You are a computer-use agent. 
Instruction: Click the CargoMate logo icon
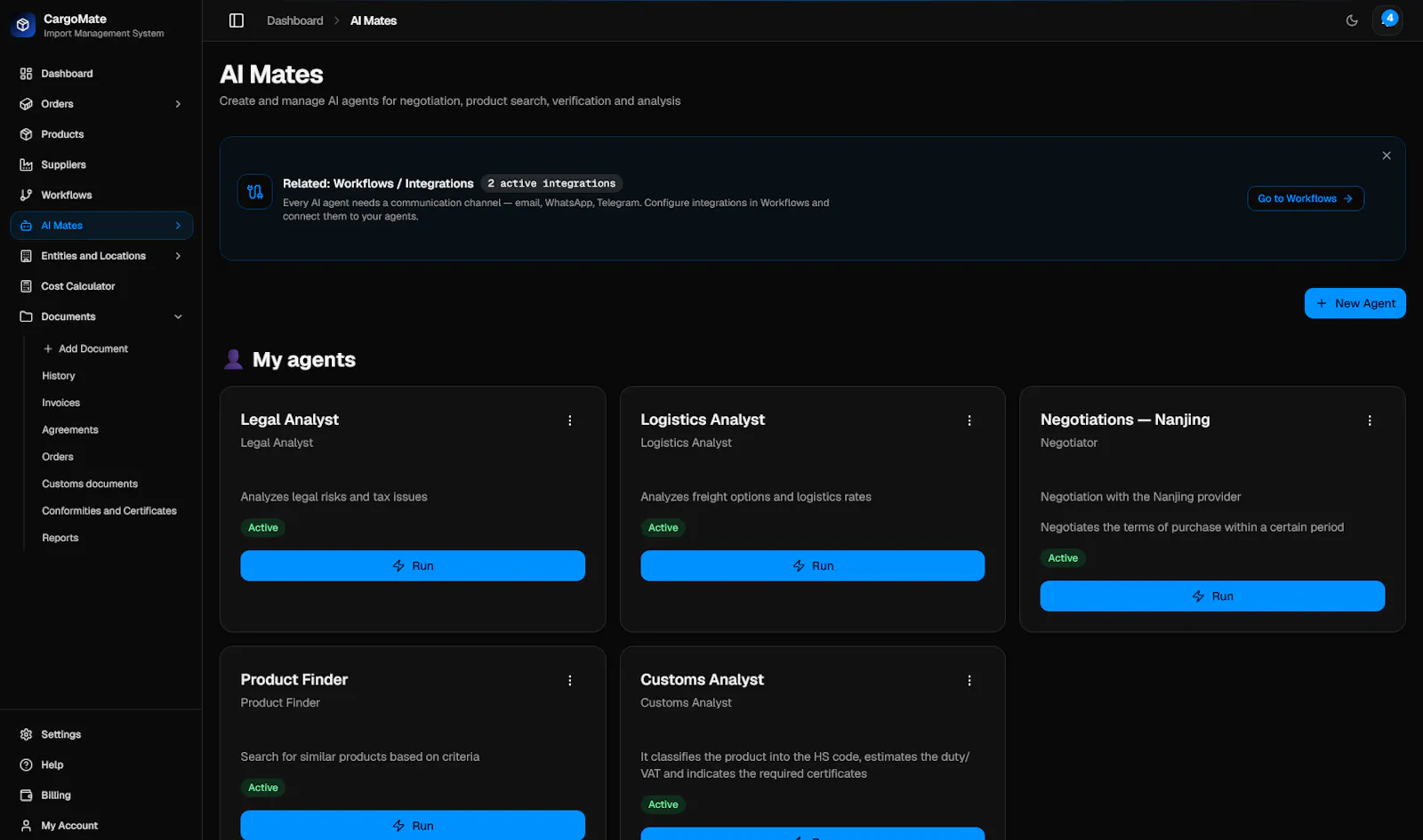click(x=23, y=26)
